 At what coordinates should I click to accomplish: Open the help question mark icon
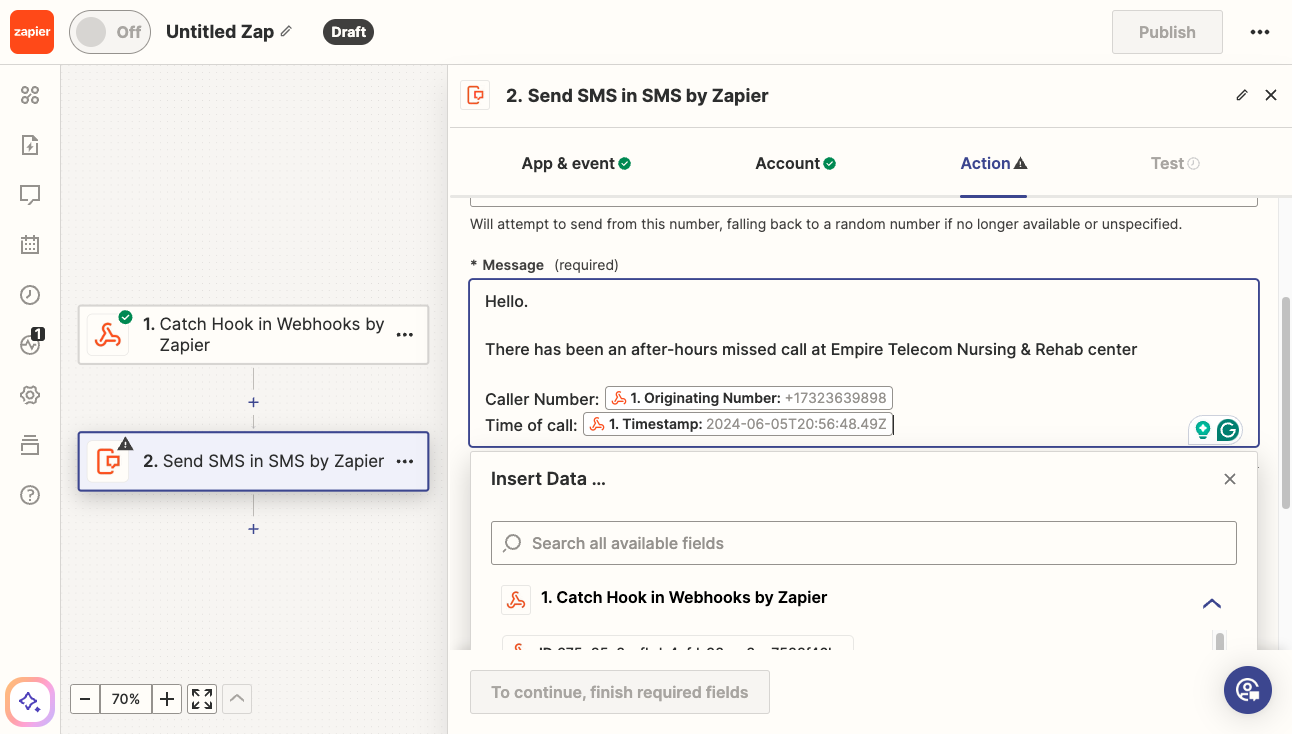point(30,495)
